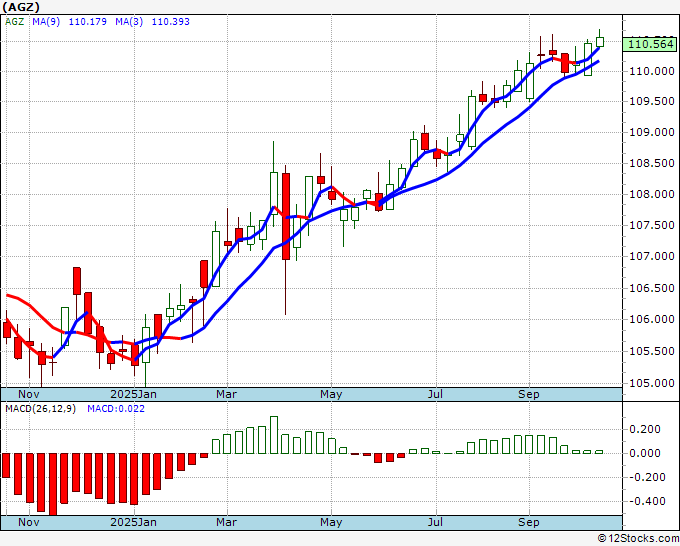Screen dimensions: 680x546
Task: Click Nov on the price chart date axis
Action: (x=29, y=394)
